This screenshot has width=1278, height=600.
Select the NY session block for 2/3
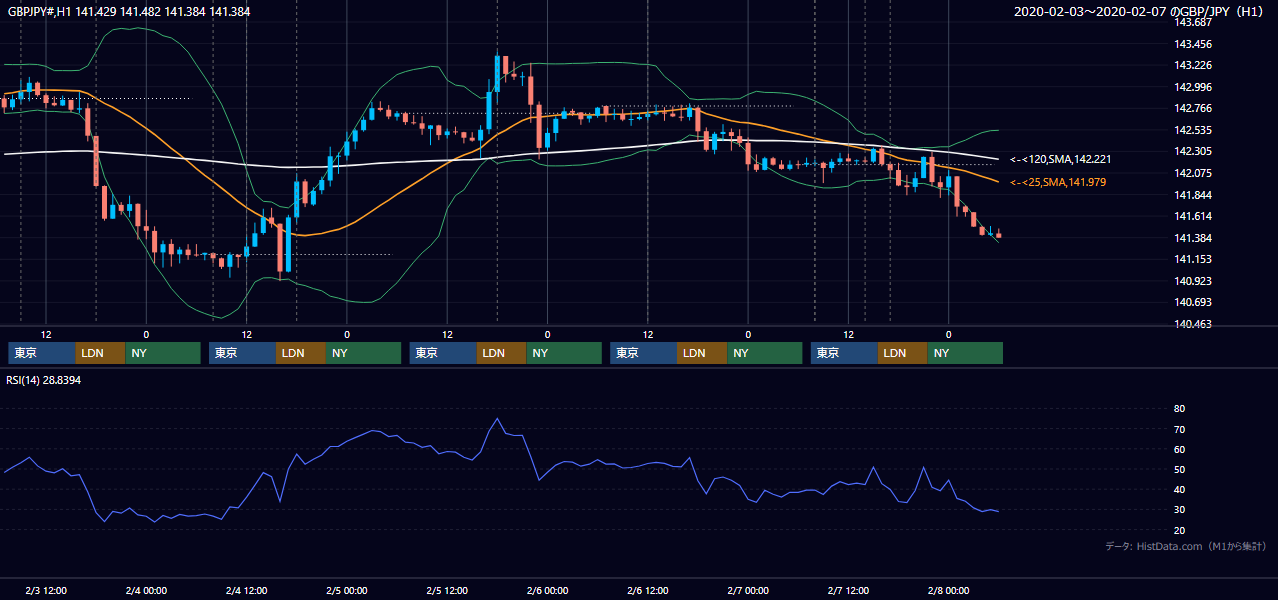tap(163, 353)
